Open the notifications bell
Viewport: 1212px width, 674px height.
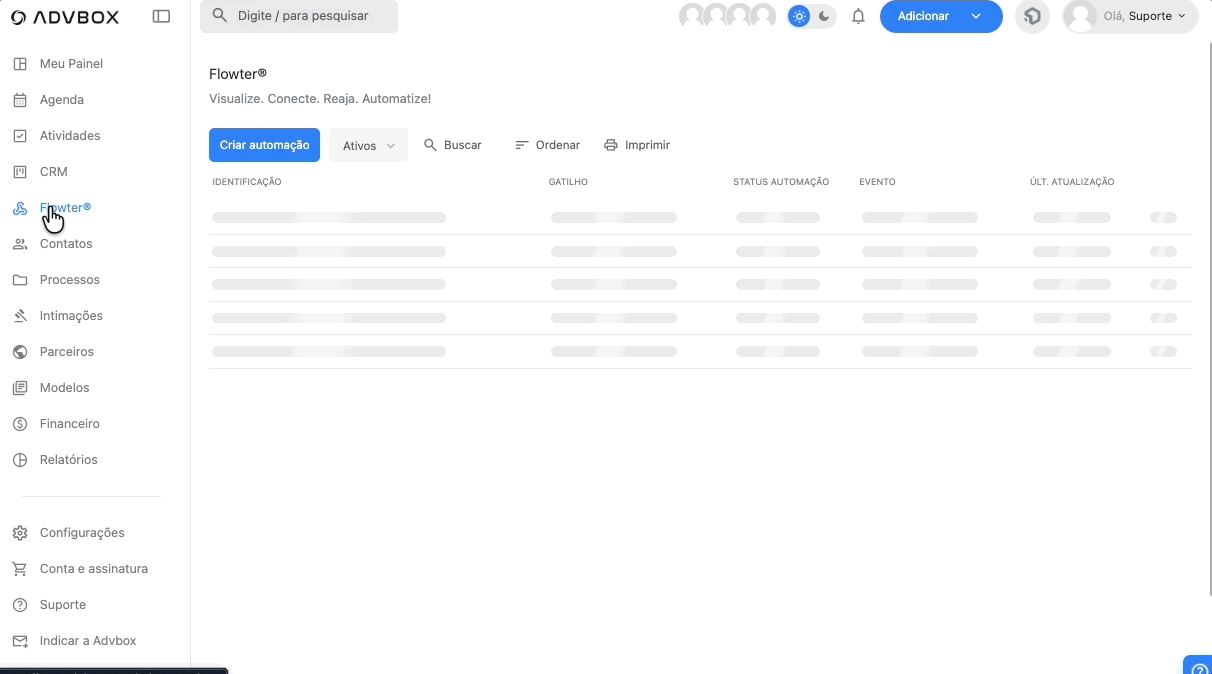pos(858,16)
